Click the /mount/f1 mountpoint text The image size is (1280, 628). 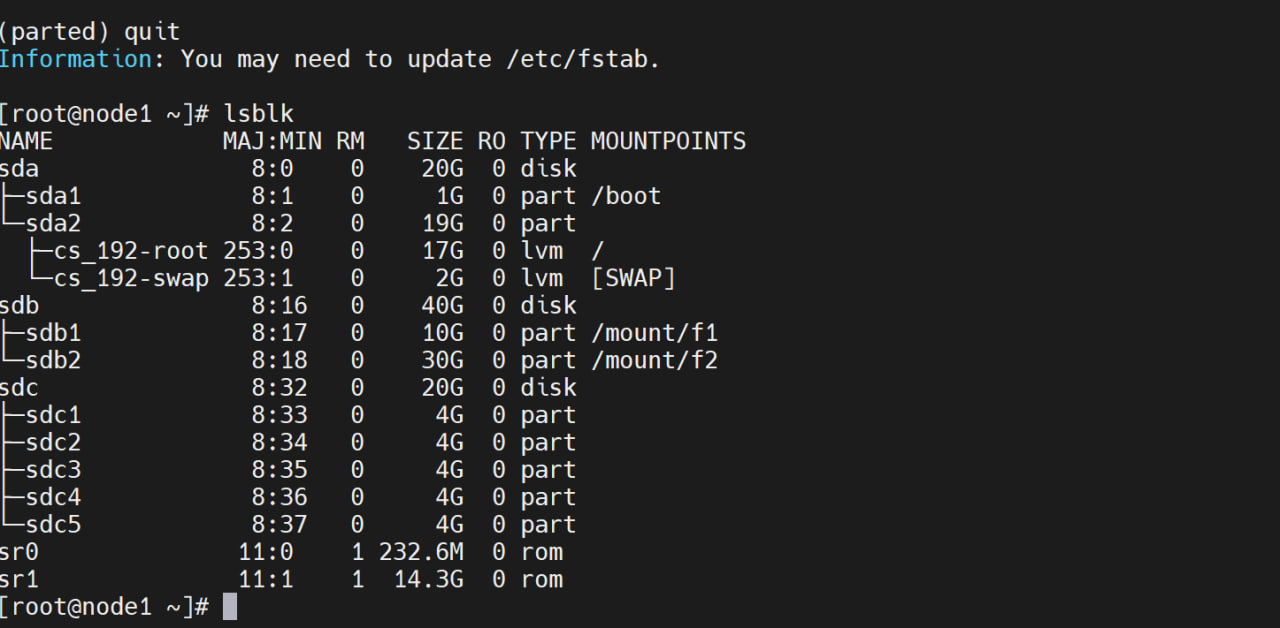pyautogui.click(x=654, y=333)
